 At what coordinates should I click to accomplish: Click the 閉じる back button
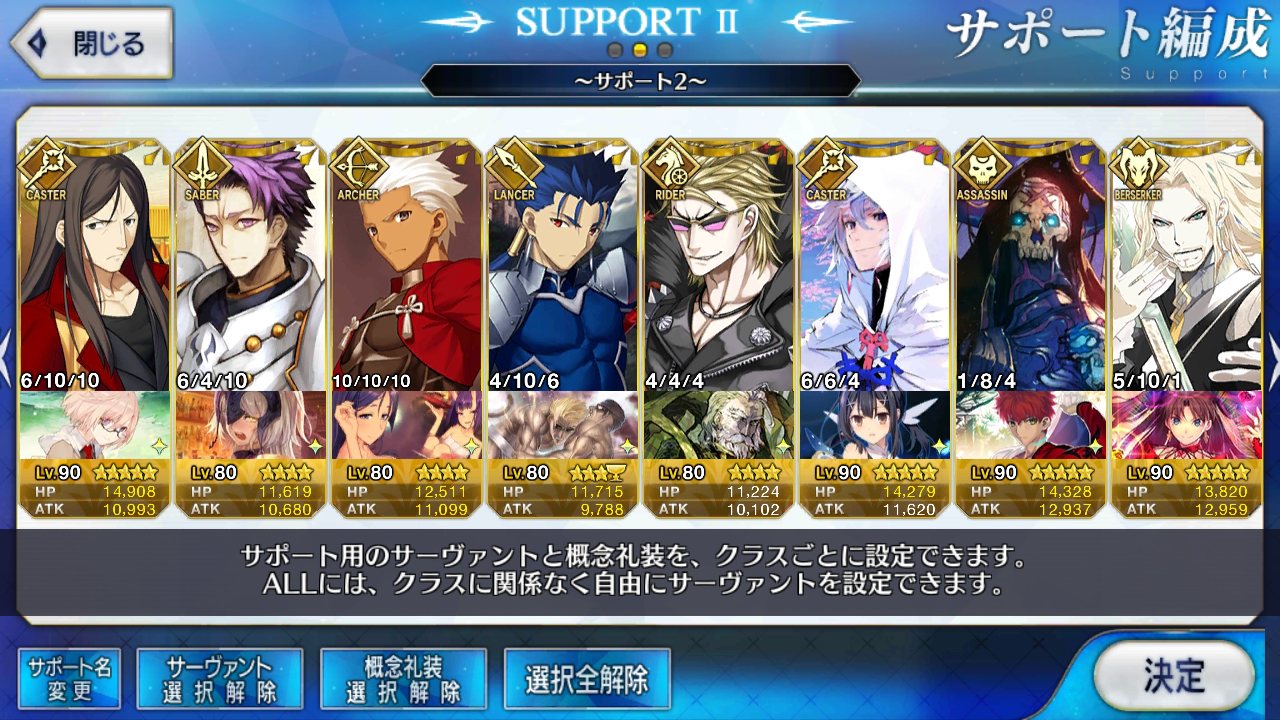click(92, 44)
